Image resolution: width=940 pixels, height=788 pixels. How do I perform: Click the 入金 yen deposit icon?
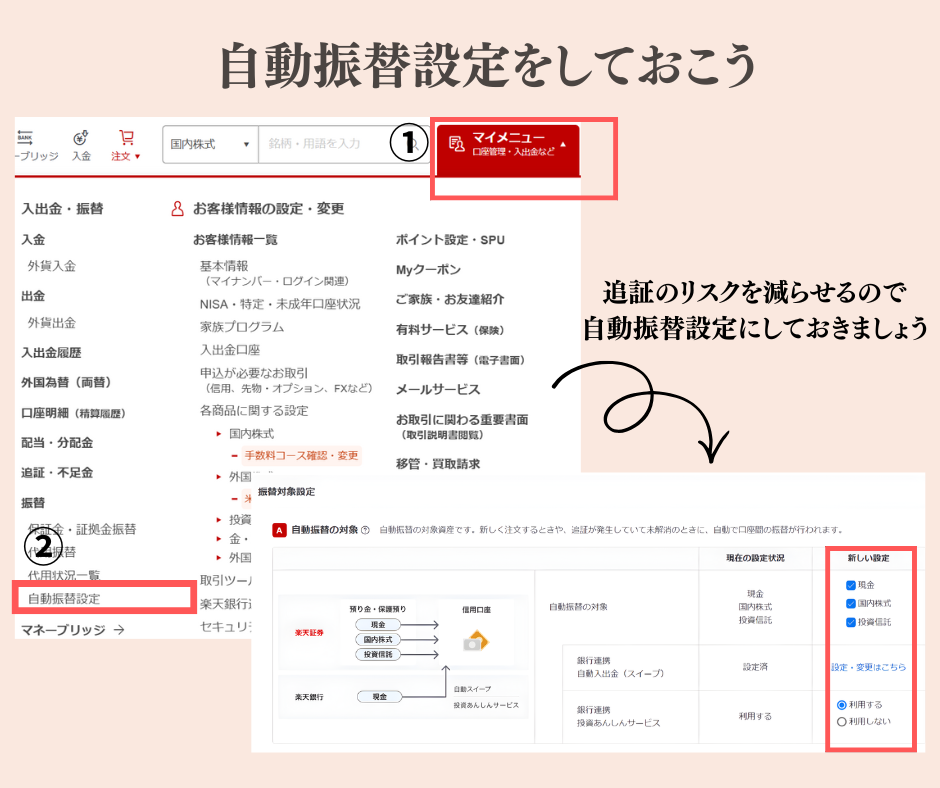[x=81, y=138]
